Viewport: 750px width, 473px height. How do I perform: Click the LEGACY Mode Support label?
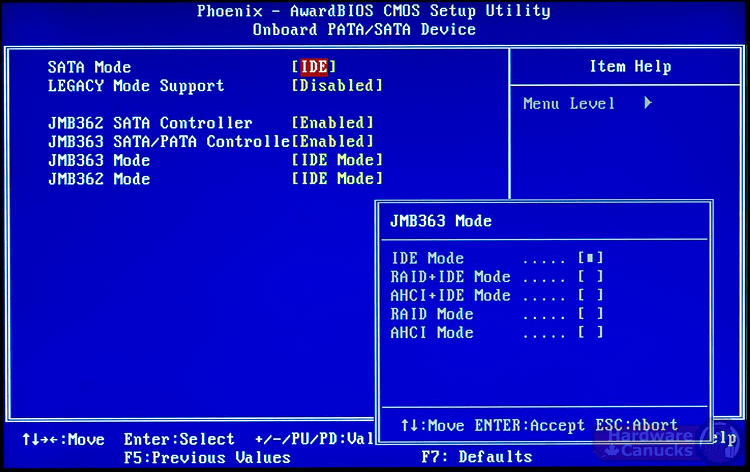[x=136, y=86]
